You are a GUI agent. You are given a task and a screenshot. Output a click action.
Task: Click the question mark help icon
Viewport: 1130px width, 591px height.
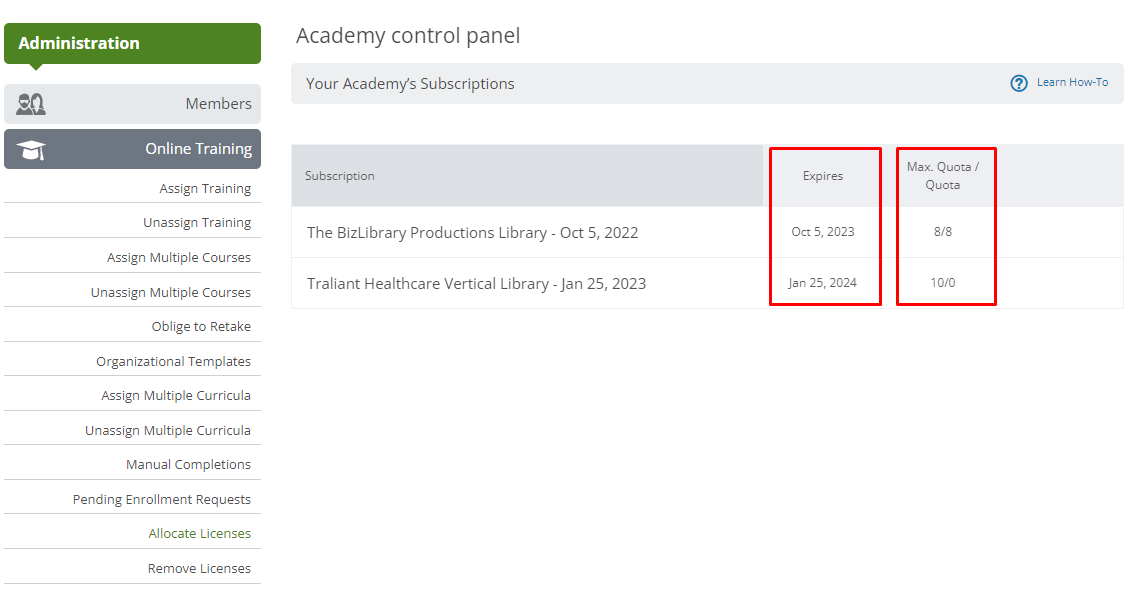(1018, 84)
